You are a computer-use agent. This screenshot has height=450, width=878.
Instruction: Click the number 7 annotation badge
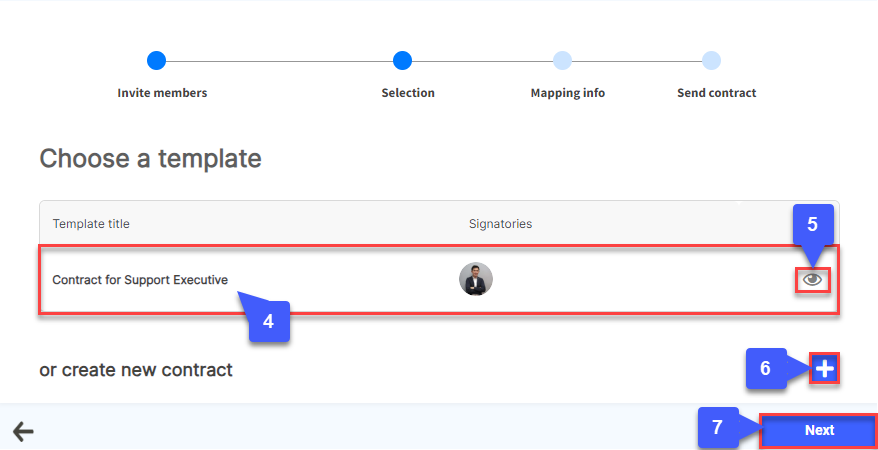coord(717,427)
